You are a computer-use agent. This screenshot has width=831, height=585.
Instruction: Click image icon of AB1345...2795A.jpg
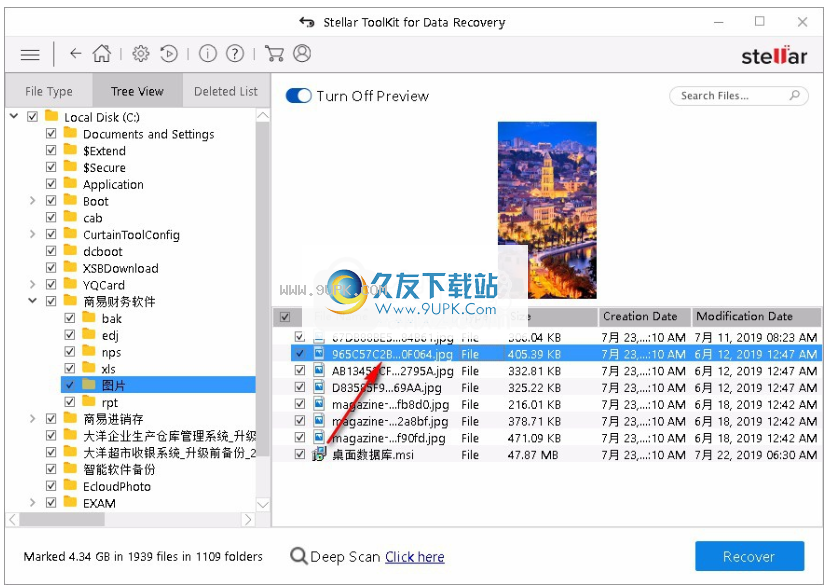tap(319, 370)
